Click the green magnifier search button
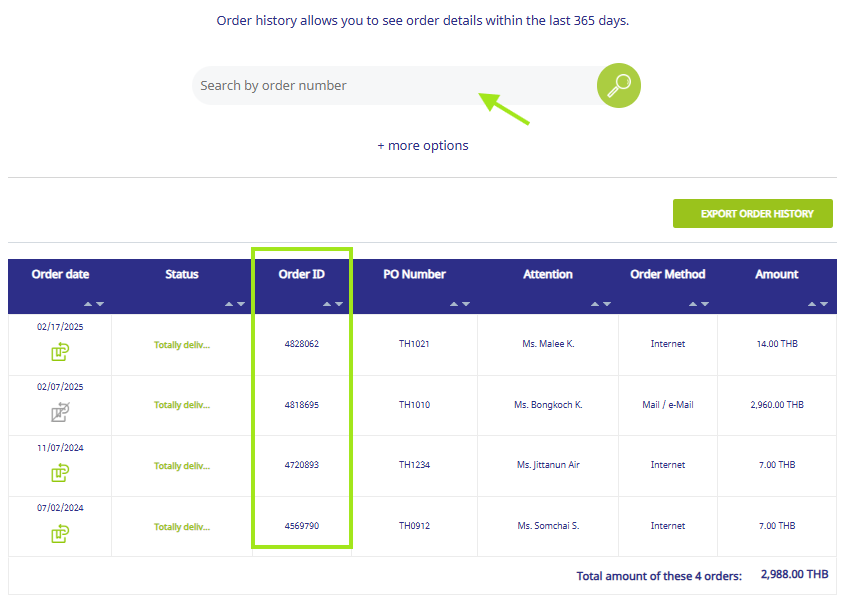 pyautogui.click(x=618, y=86)
